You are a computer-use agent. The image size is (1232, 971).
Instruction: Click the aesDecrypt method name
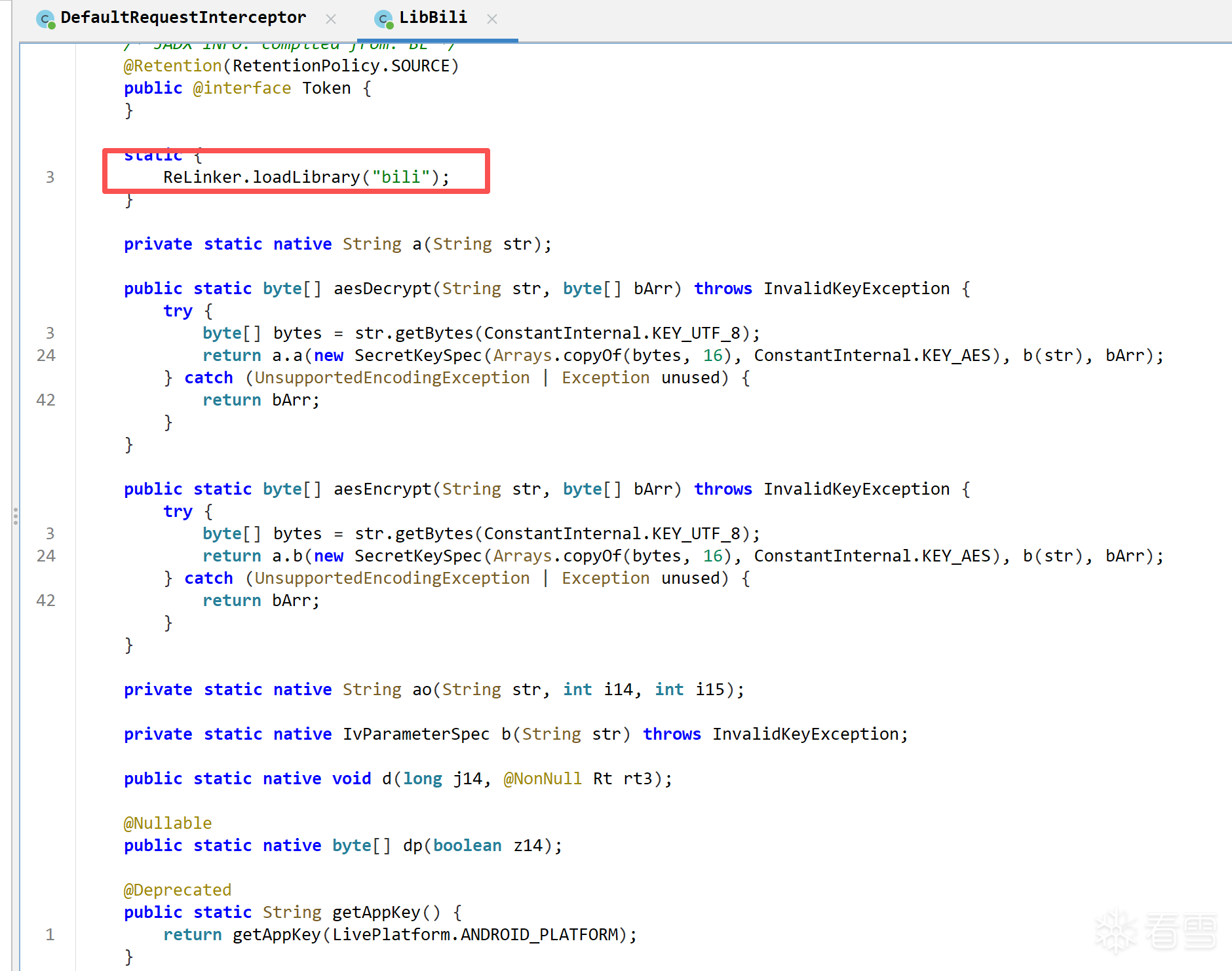[383, 289]
